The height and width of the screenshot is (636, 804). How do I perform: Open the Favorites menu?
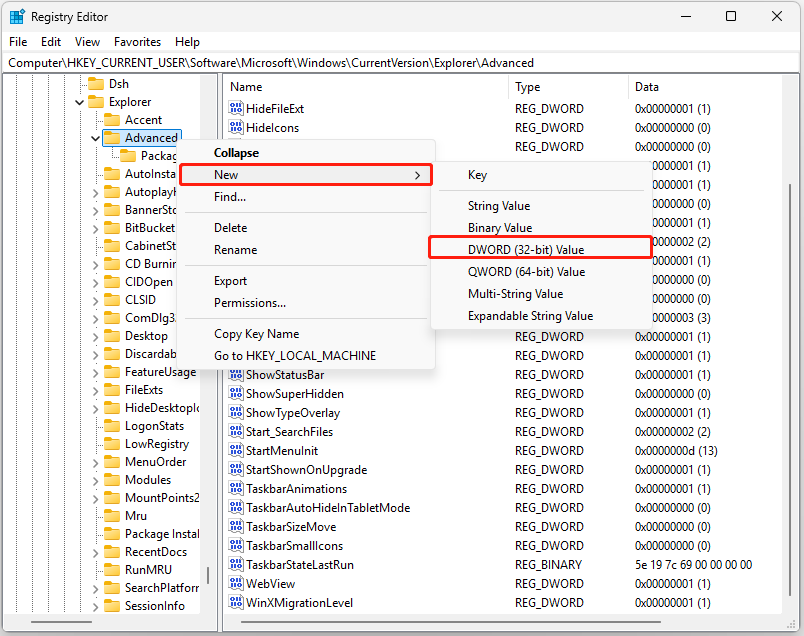tap(137, 42)
